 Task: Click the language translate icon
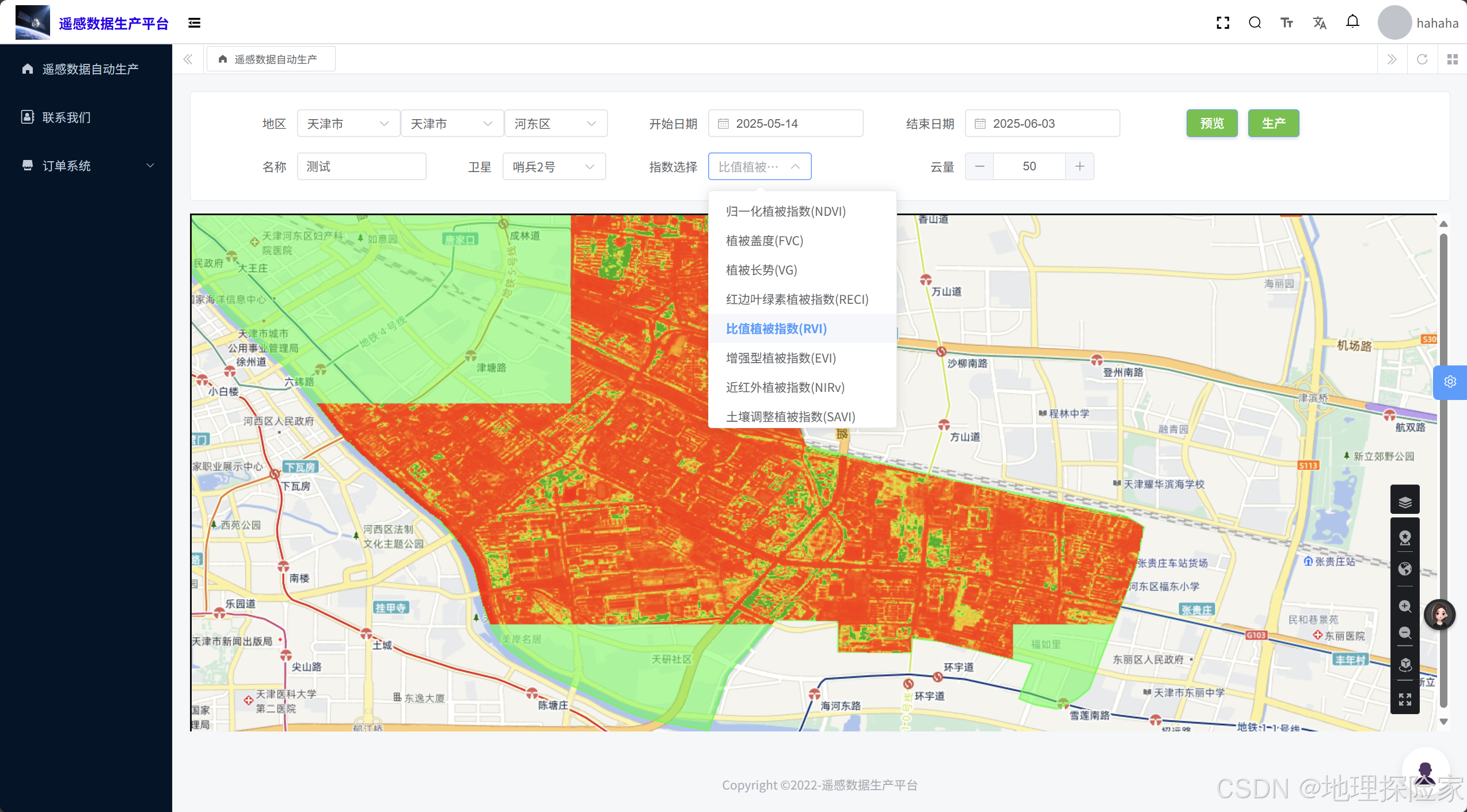(x=1320, y=23)
